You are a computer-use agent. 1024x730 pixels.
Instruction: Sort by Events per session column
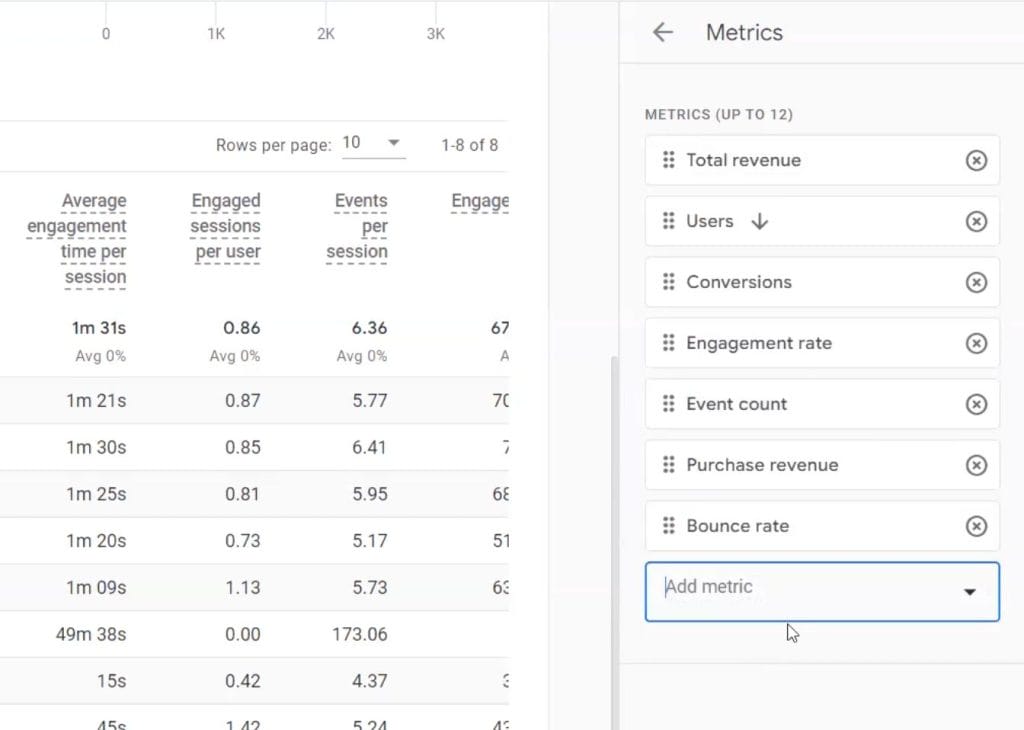(x=357, y=226)
